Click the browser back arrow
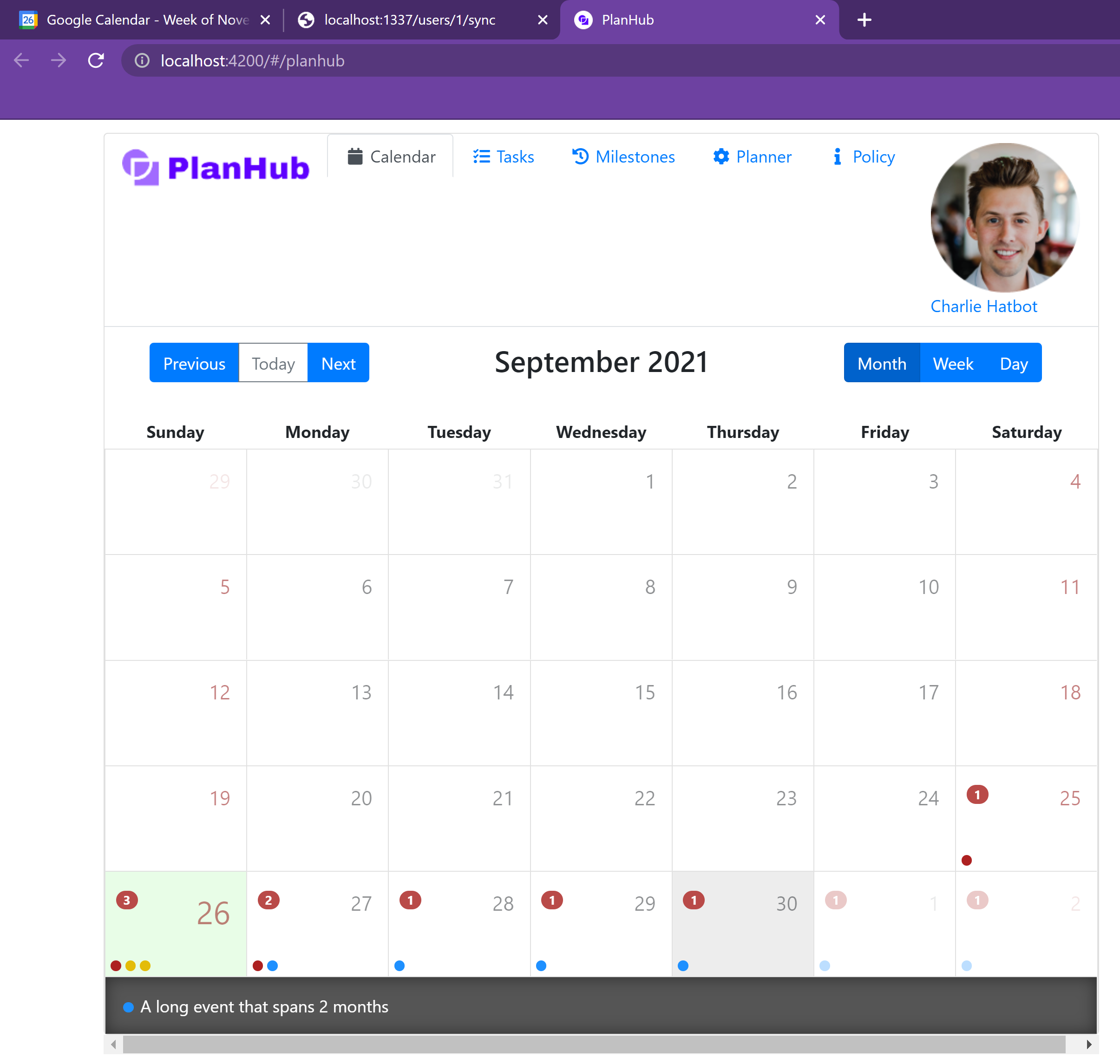The width and height of the screenshot is (1120, 1064). 21,61
